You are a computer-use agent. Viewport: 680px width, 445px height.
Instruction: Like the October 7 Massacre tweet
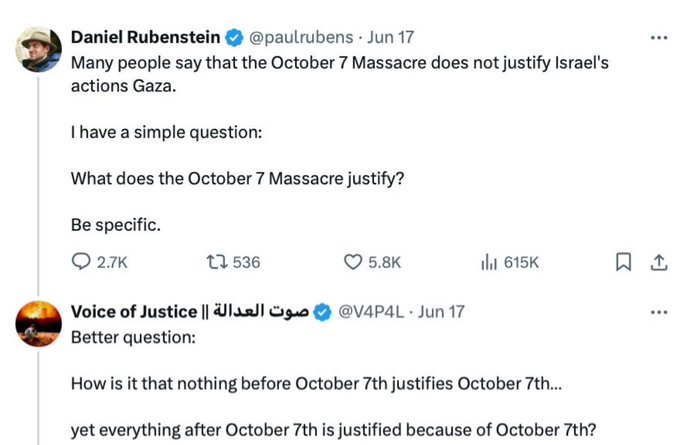click(x=352, y=262)
